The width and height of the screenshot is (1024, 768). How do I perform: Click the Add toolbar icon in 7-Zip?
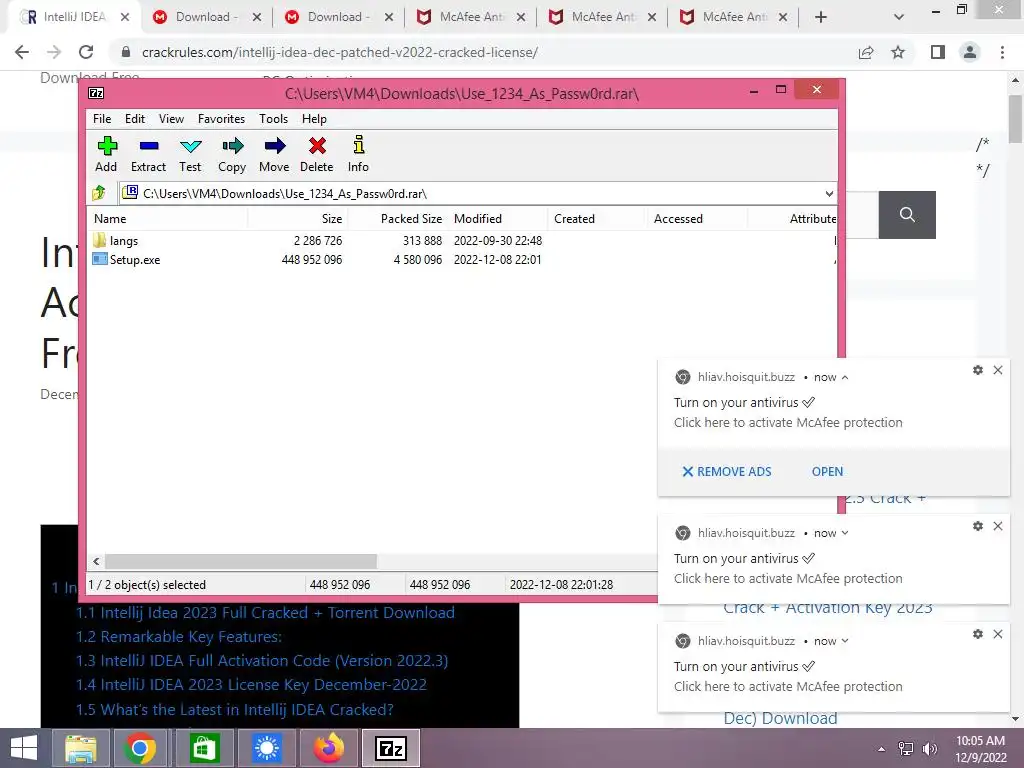pos(107,146)
